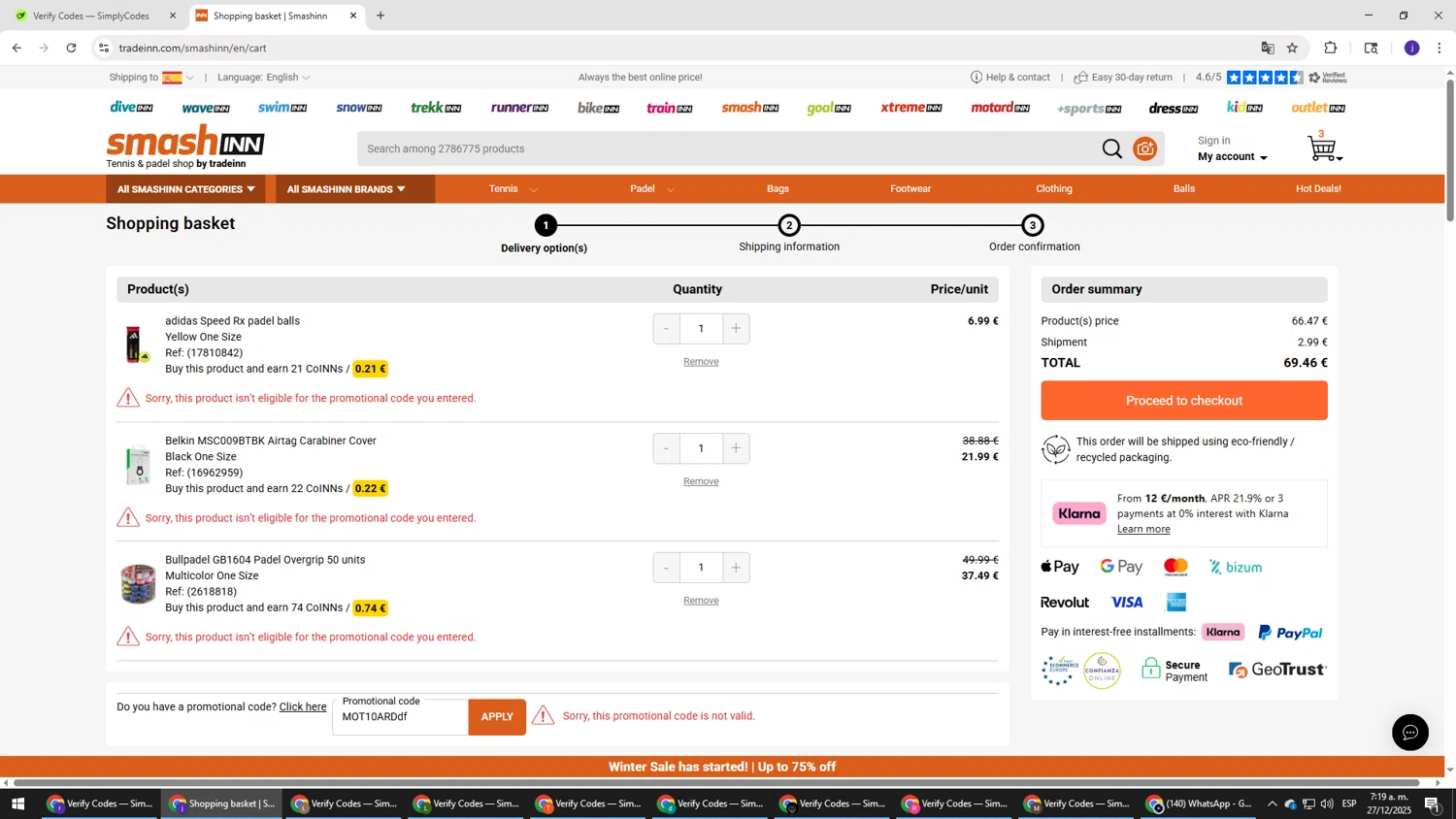Open Bullpadel overgrip product thumbnail
This screenshot has width=1456, height=819.
click(x=138, y=584)
